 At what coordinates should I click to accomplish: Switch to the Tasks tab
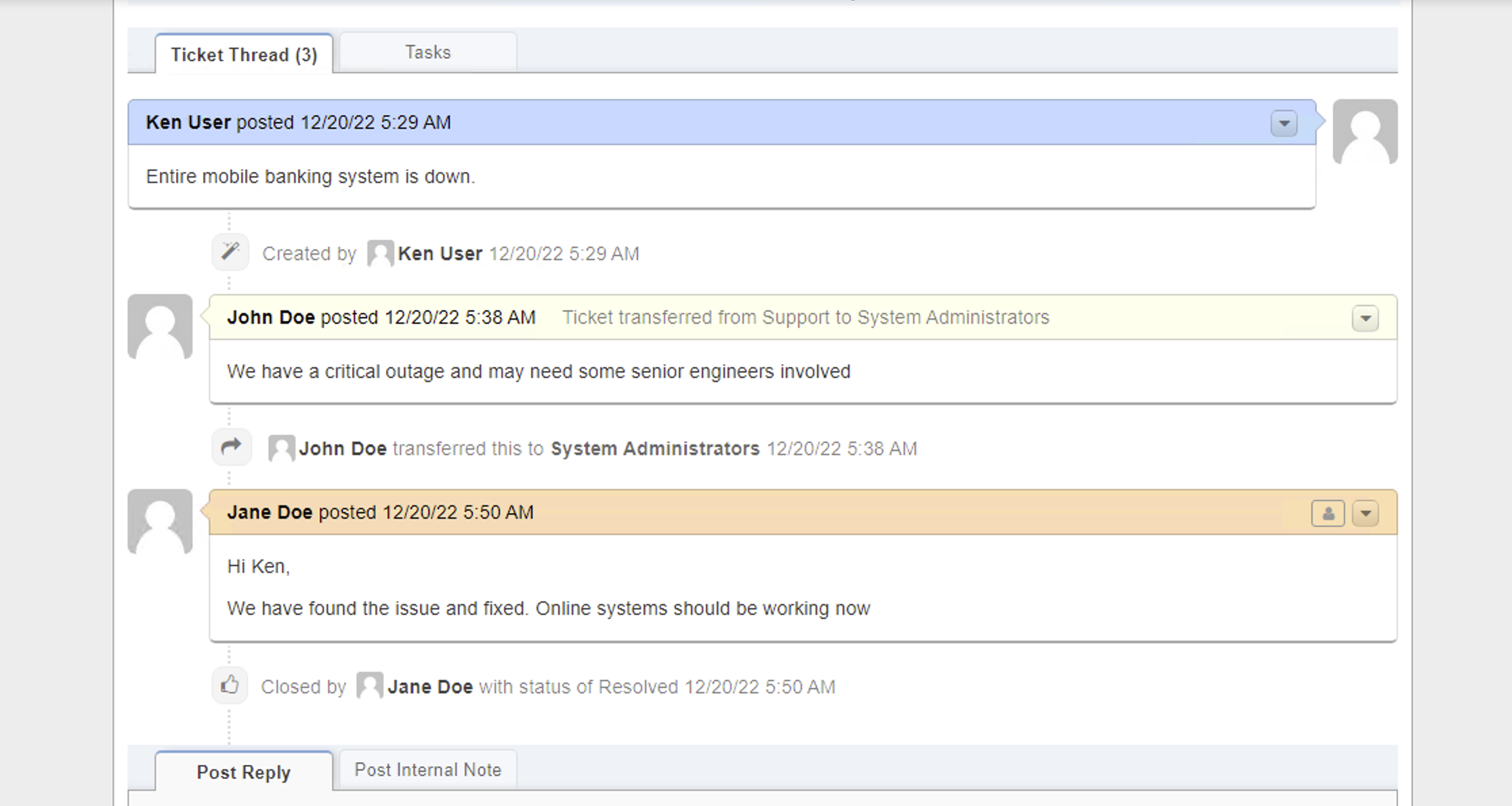(427, 52)
